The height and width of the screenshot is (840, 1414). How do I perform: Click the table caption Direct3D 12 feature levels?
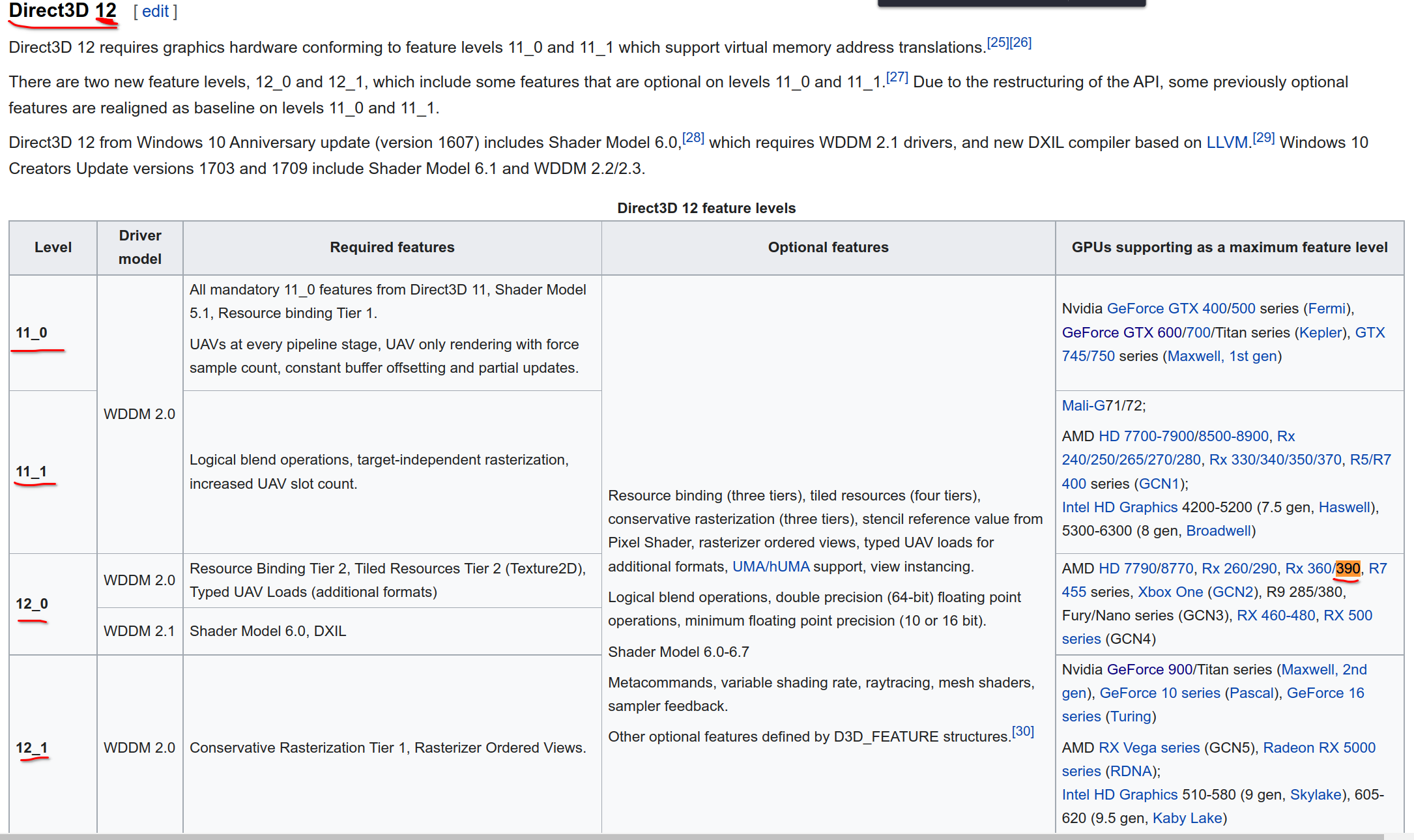click(x=706, y=208)
